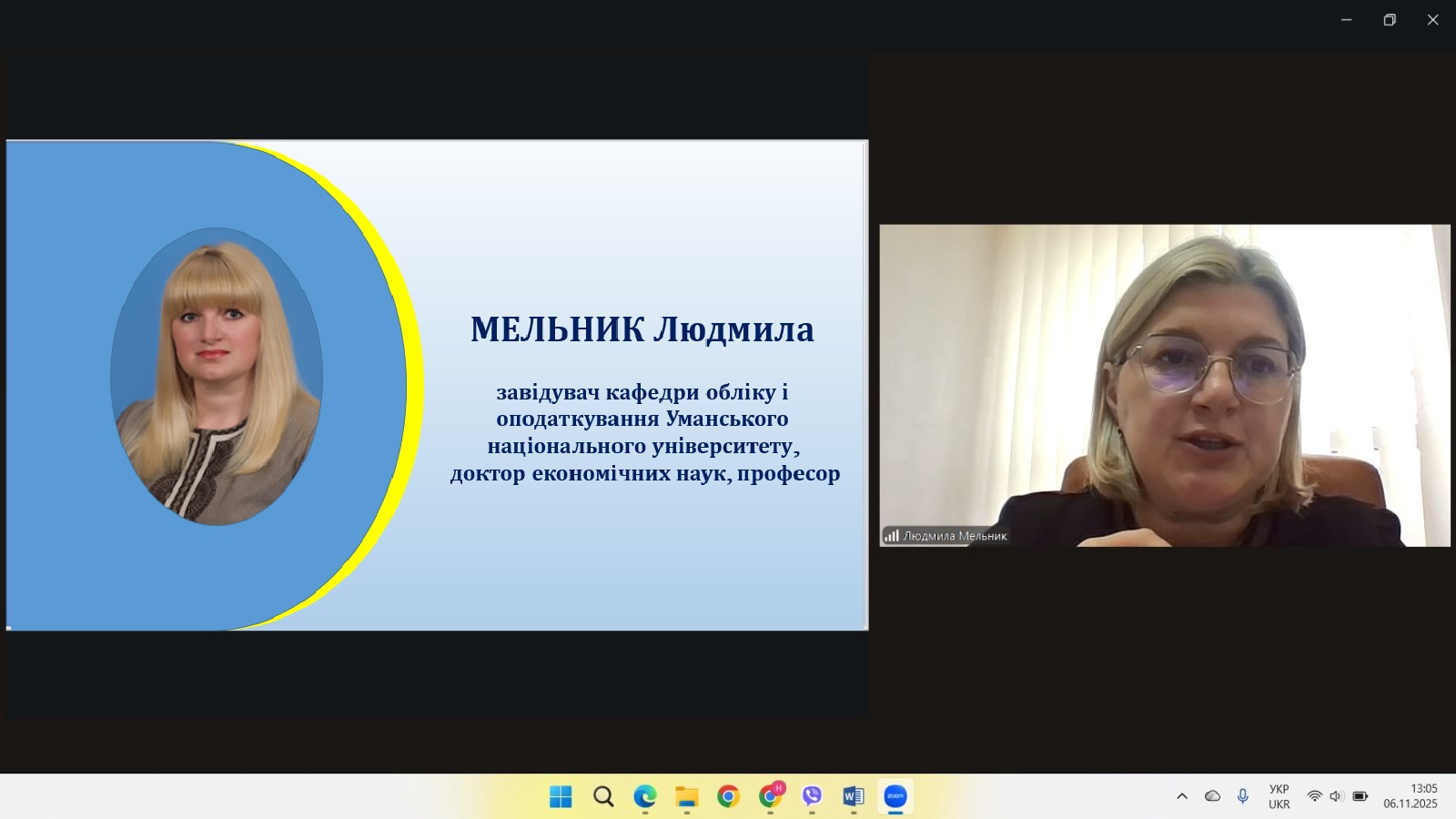
Task: Click the battery status icon
Action: tap(1360, 797)
